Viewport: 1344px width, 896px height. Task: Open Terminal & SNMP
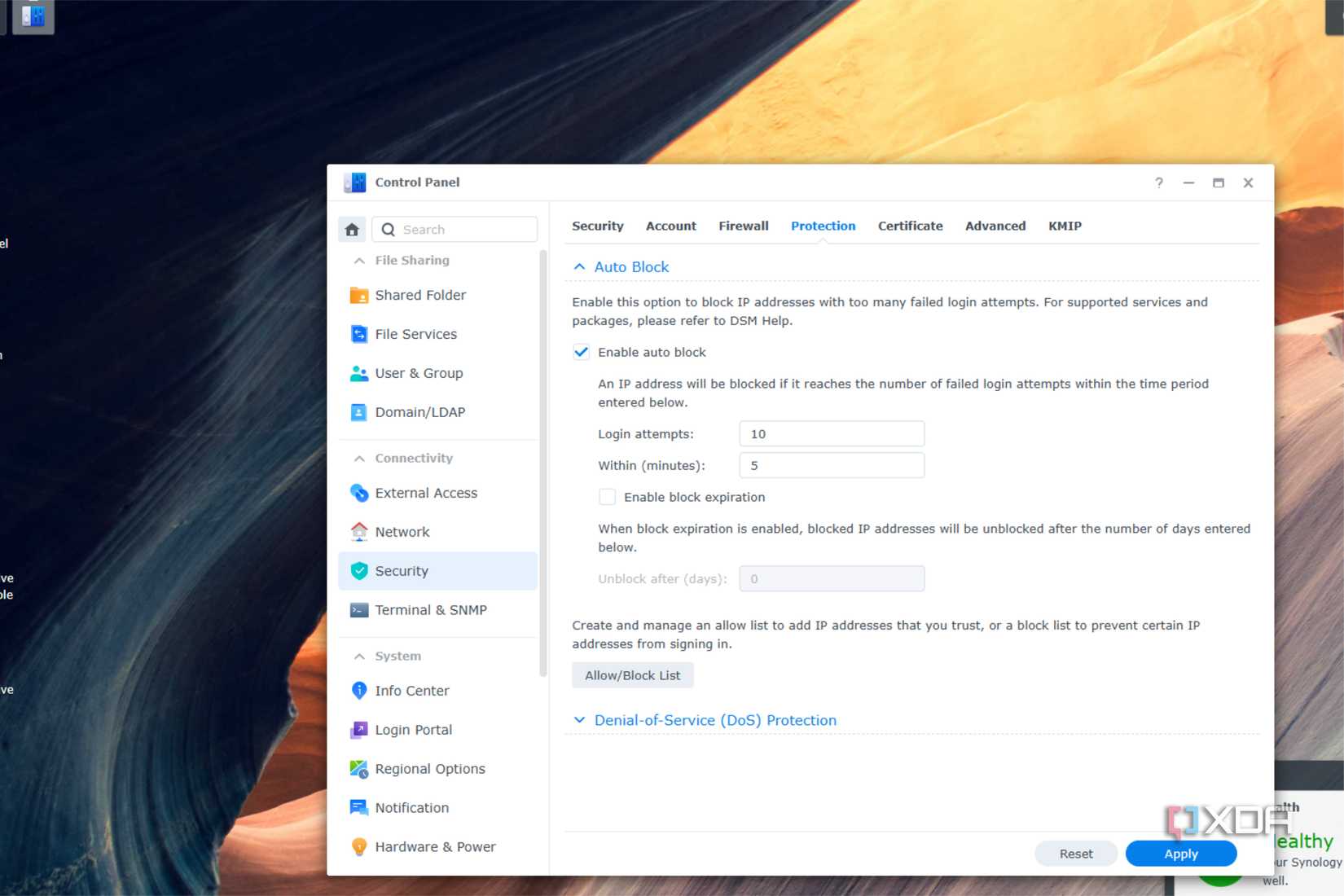click(437, 610)
